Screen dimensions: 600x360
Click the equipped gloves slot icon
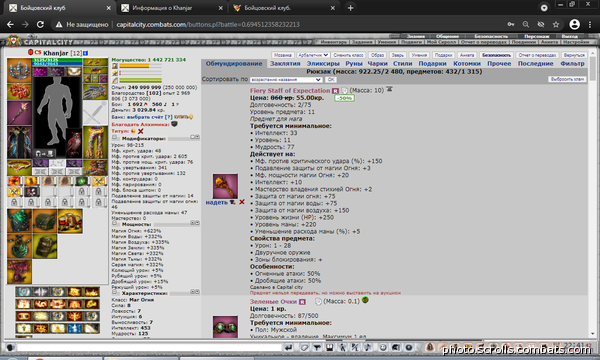coord(95,92)
